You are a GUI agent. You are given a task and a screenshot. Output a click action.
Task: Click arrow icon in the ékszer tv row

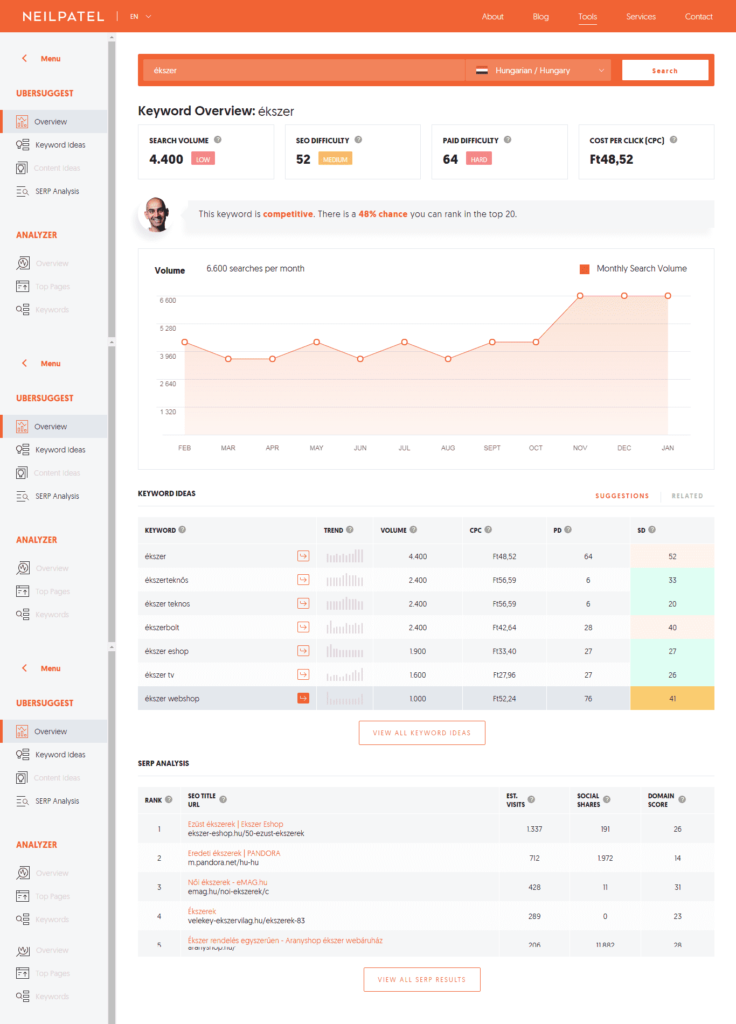tap(303, 674)
